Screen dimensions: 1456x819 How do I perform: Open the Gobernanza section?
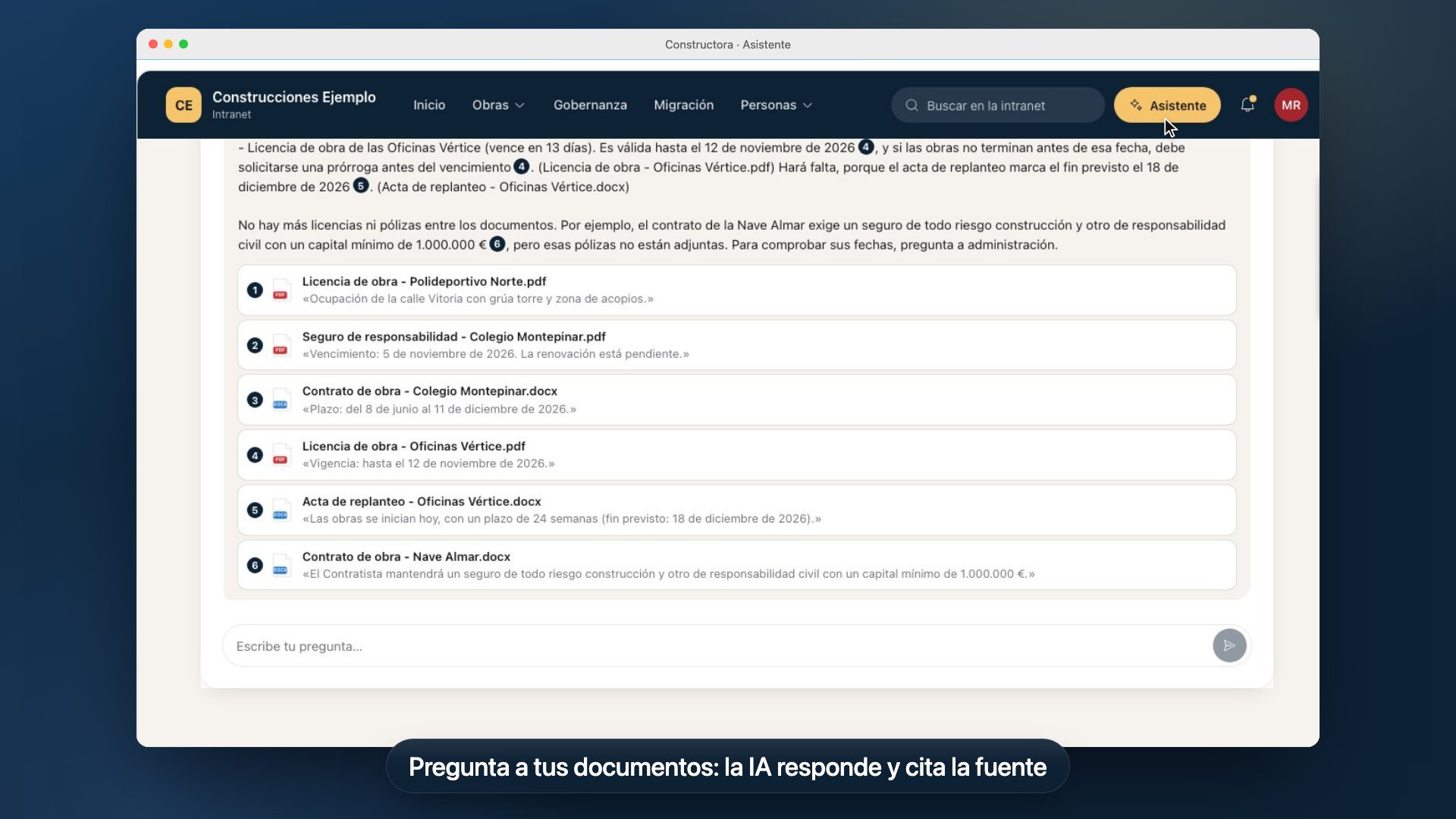pos(590,105)
